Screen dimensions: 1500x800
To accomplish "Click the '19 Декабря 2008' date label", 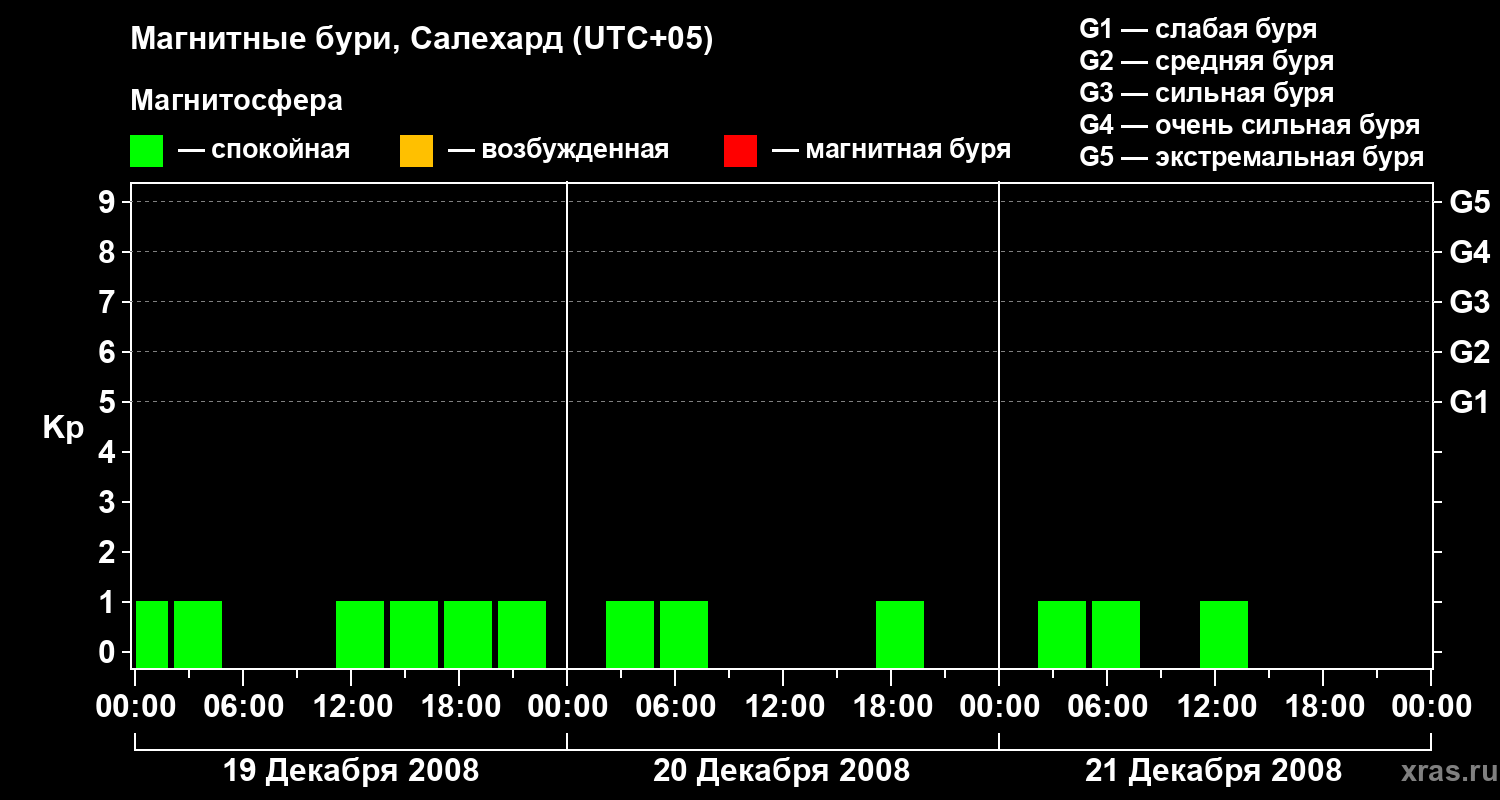I will point(350,771).
